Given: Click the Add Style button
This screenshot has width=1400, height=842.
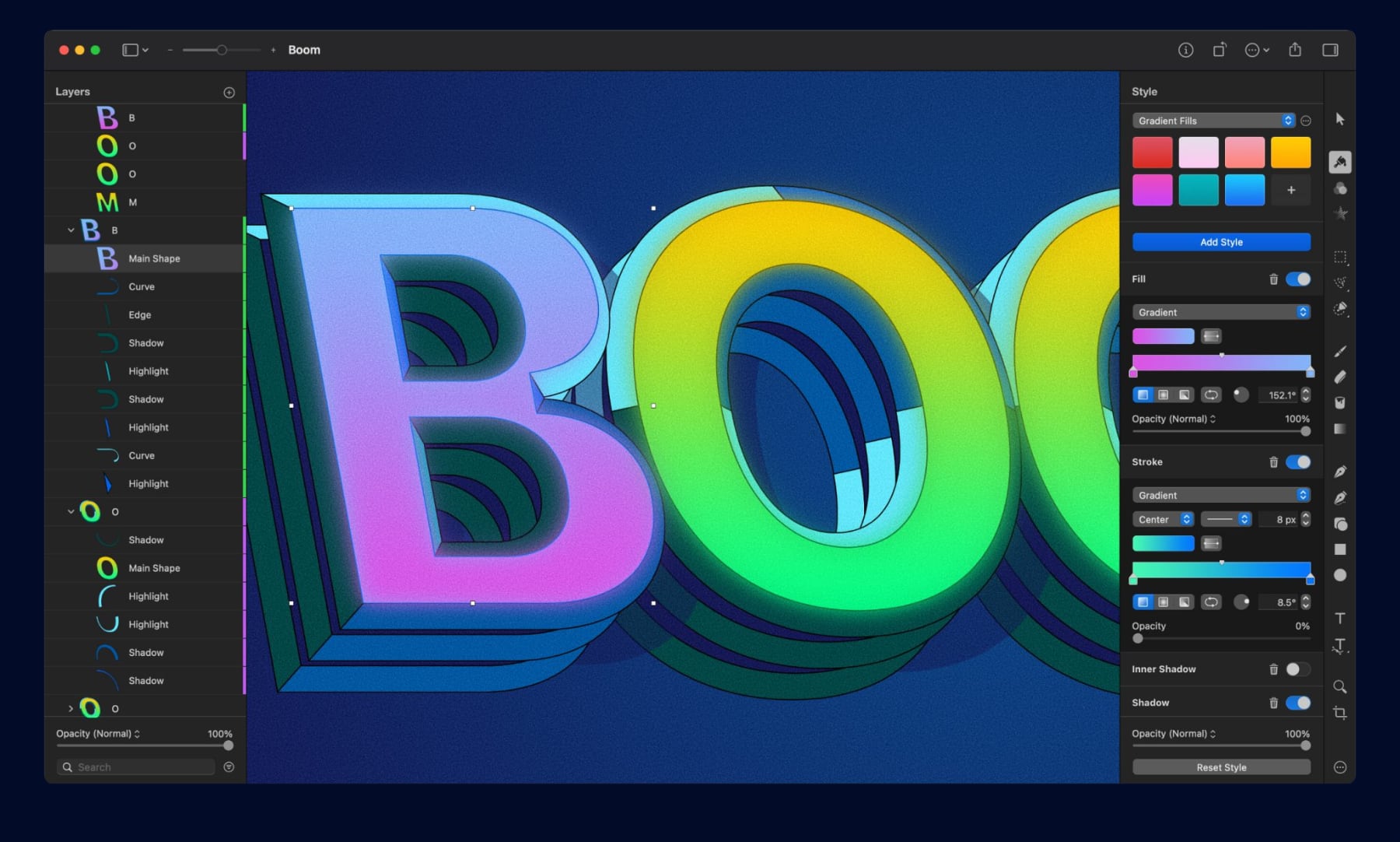Looking at the screenshot, I should coord(1221,242).
